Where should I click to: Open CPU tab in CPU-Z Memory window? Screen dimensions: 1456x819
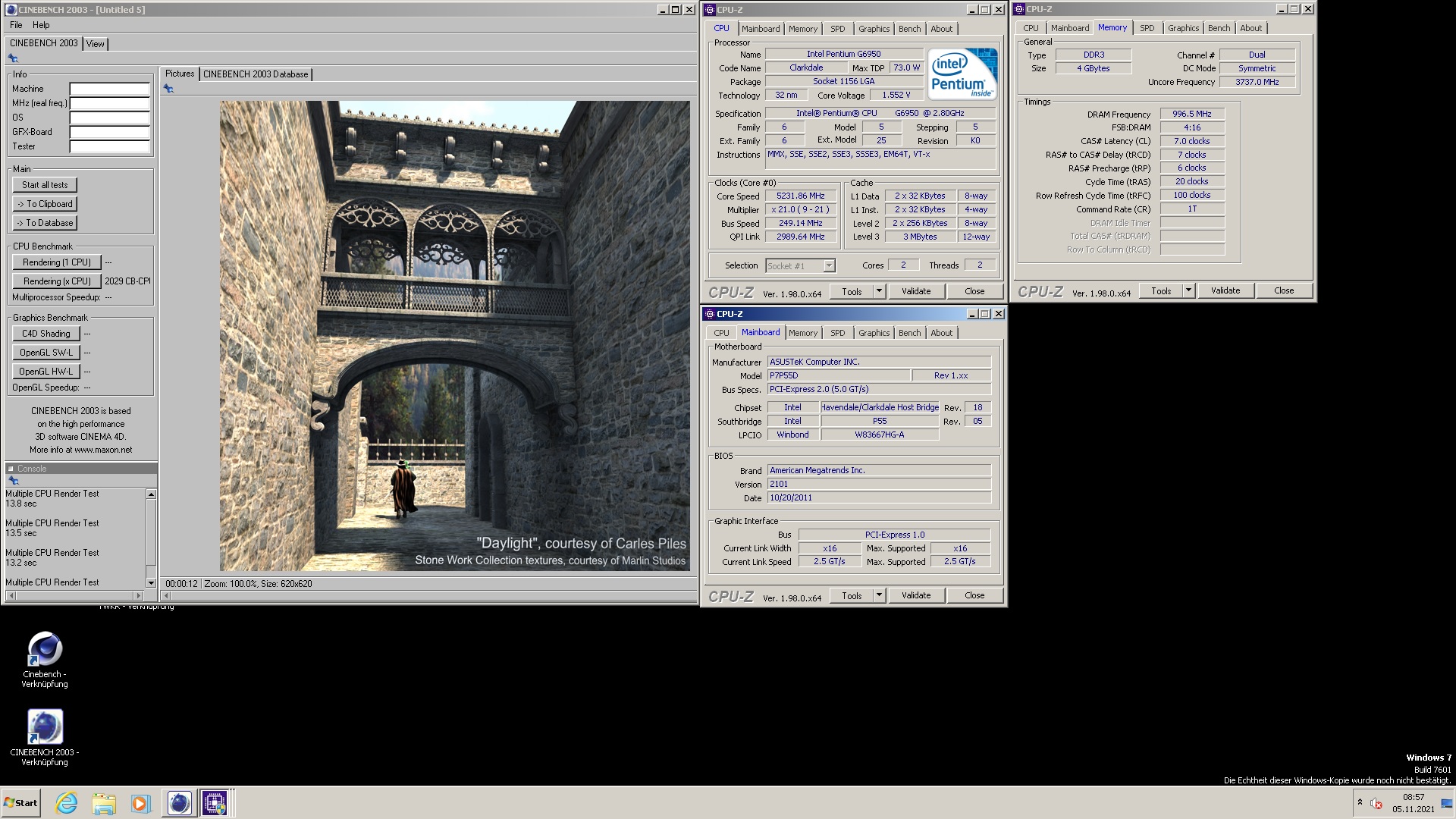(x=1031, y=28)
